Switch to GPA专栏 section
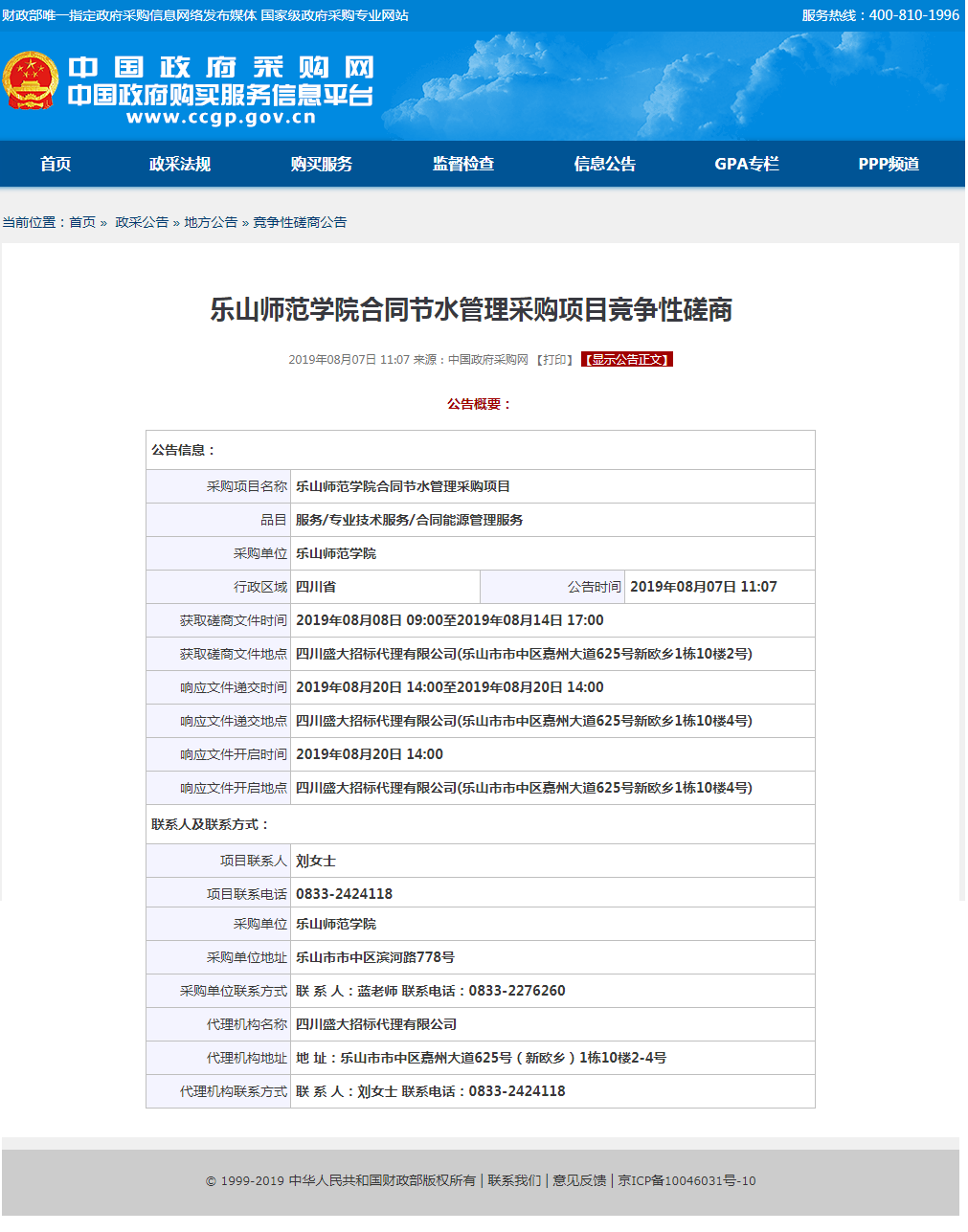 [x=746, y=164]
